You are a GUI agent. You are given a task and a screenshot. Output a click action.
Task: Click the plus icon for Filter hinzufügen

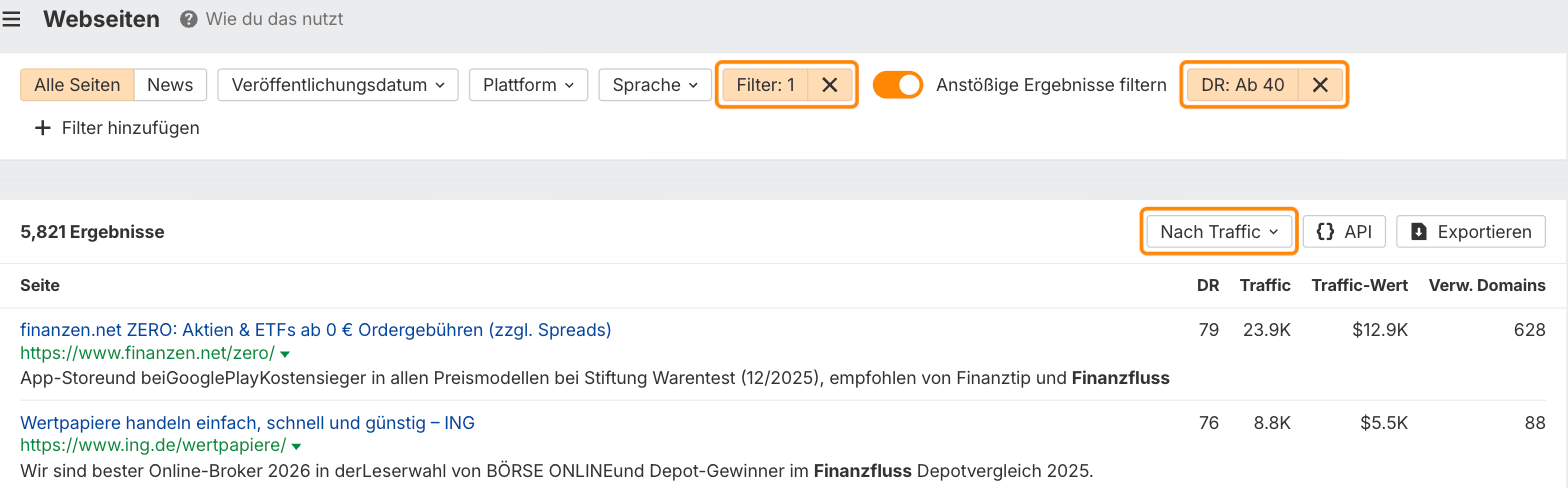tap(42, 128)
